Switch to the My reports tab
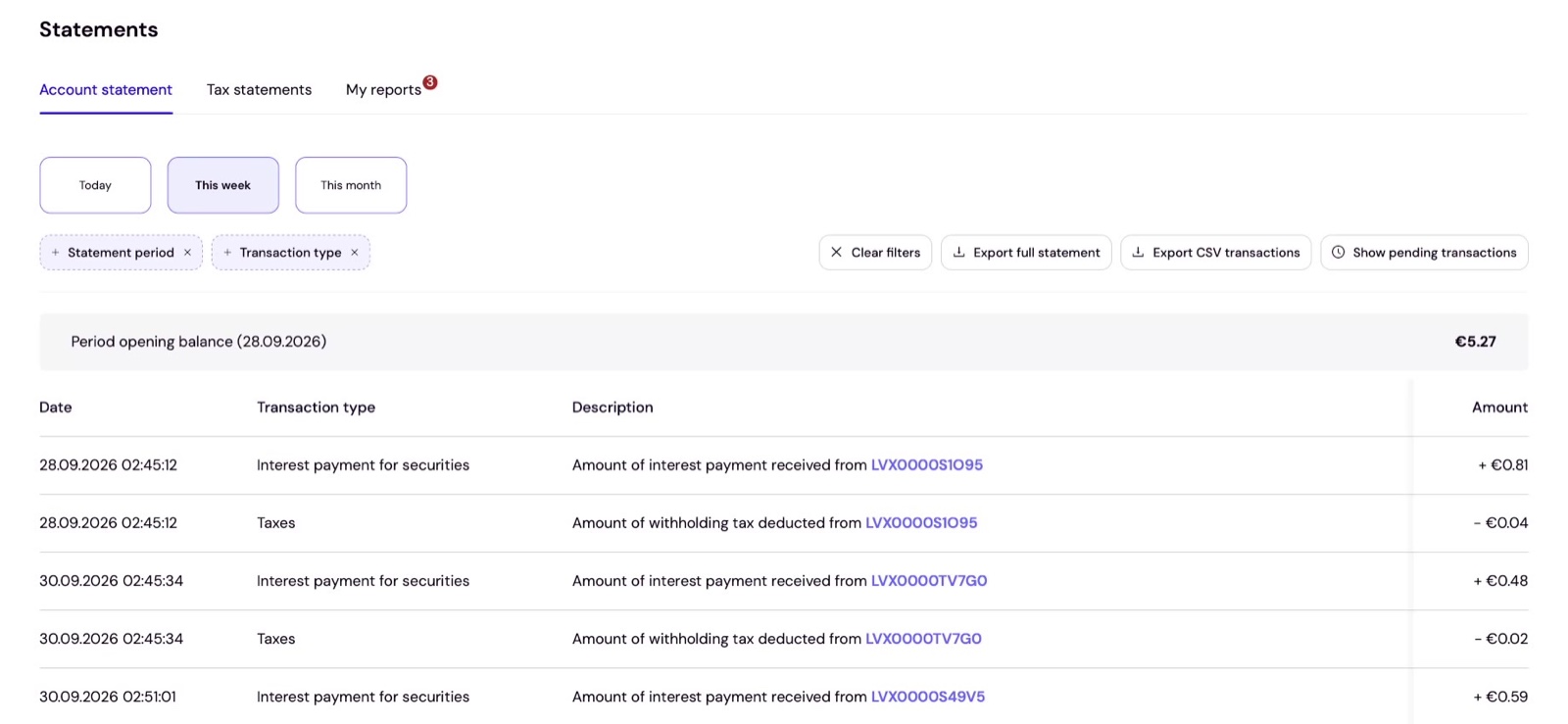 pos(383,89)
